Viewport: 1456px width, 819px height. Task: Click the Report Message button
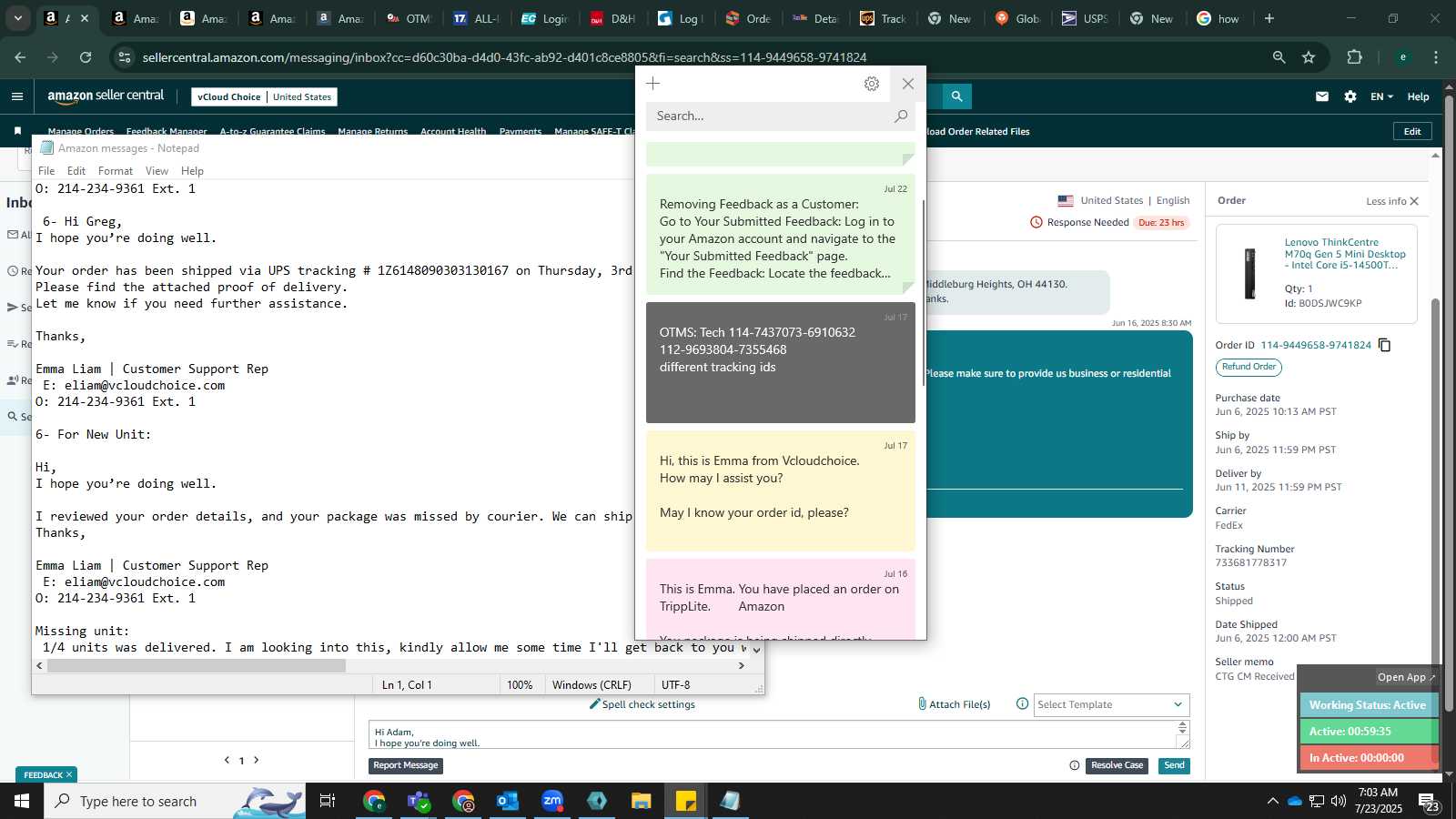[406, 765]
